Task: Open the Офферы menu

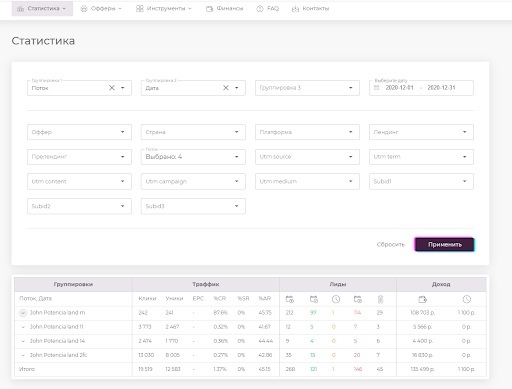Action: (x=101, y=8)
